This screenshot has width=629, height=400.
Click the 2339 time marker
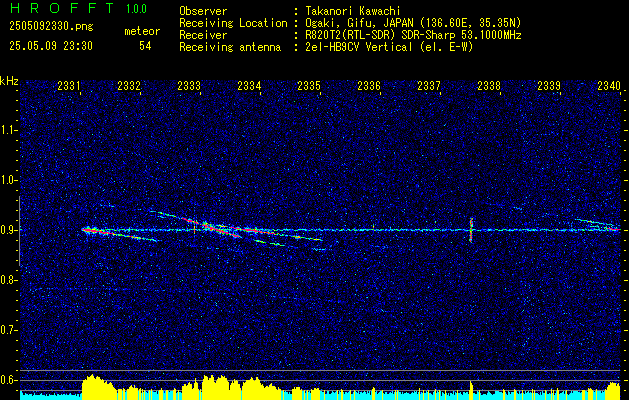click(549, 86)
